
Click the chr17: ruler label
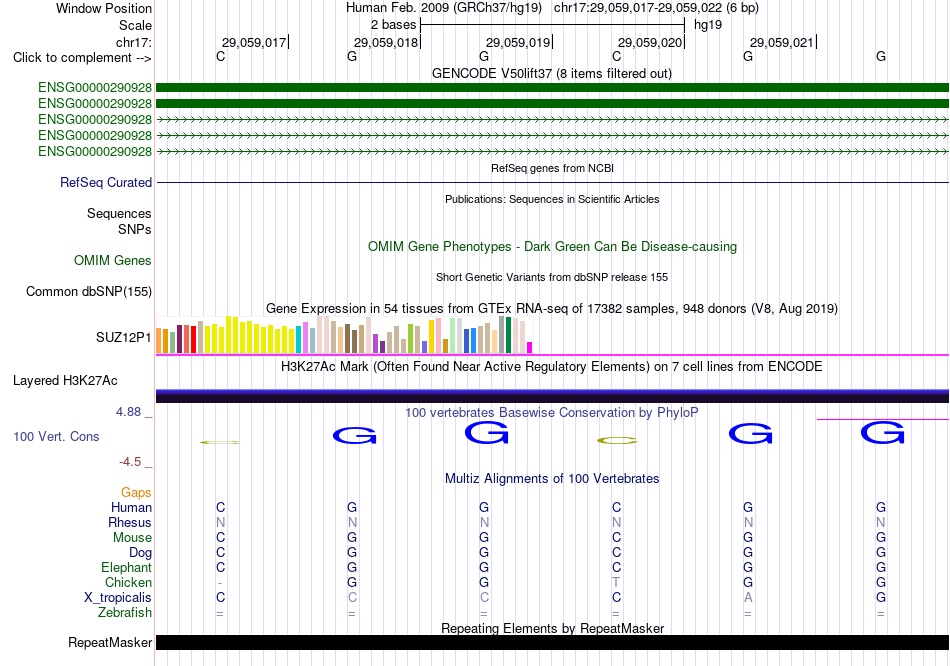(133, 42)
